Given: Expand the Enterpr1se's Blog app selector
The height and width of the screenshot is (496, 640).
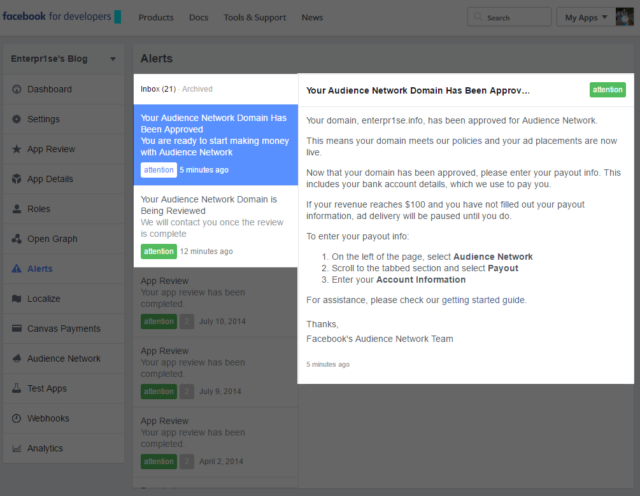Looking at the screenshot, I should click(64, 59).
